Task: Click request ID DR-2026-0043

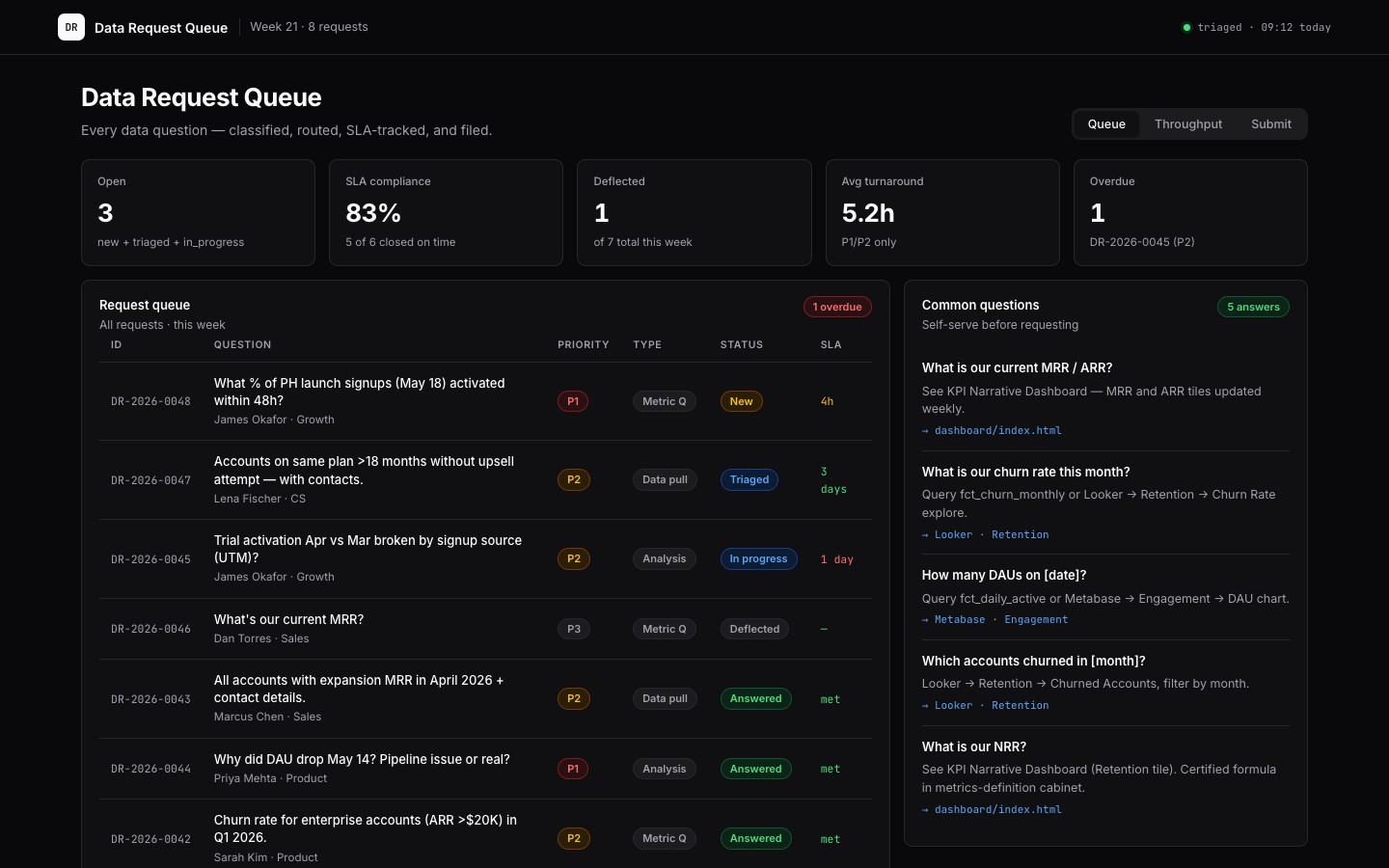Action: pos(150,699)
